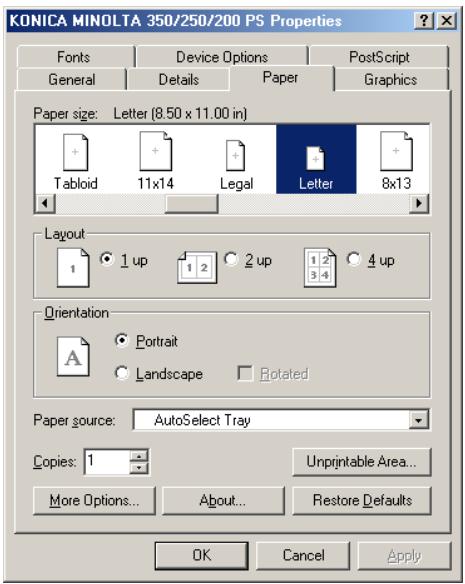Image resolution: width=465 pixels, height=584 pixels.
Task: Choose Portrait orientation
Action: [122, 340]
